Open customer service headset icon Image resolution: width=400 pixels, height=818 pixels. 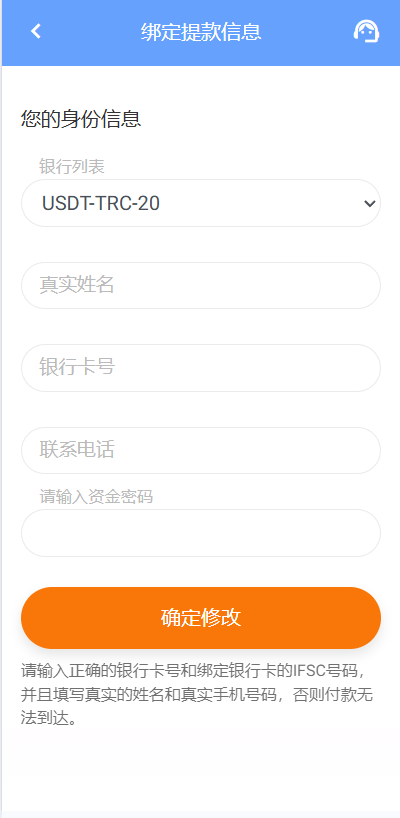pos(366,31)
